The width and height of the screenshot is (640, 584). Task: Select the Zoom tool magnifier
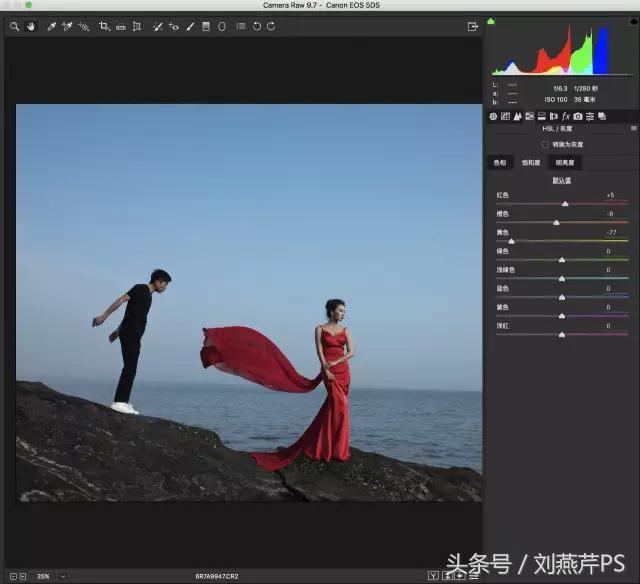(x=15, y=27)
